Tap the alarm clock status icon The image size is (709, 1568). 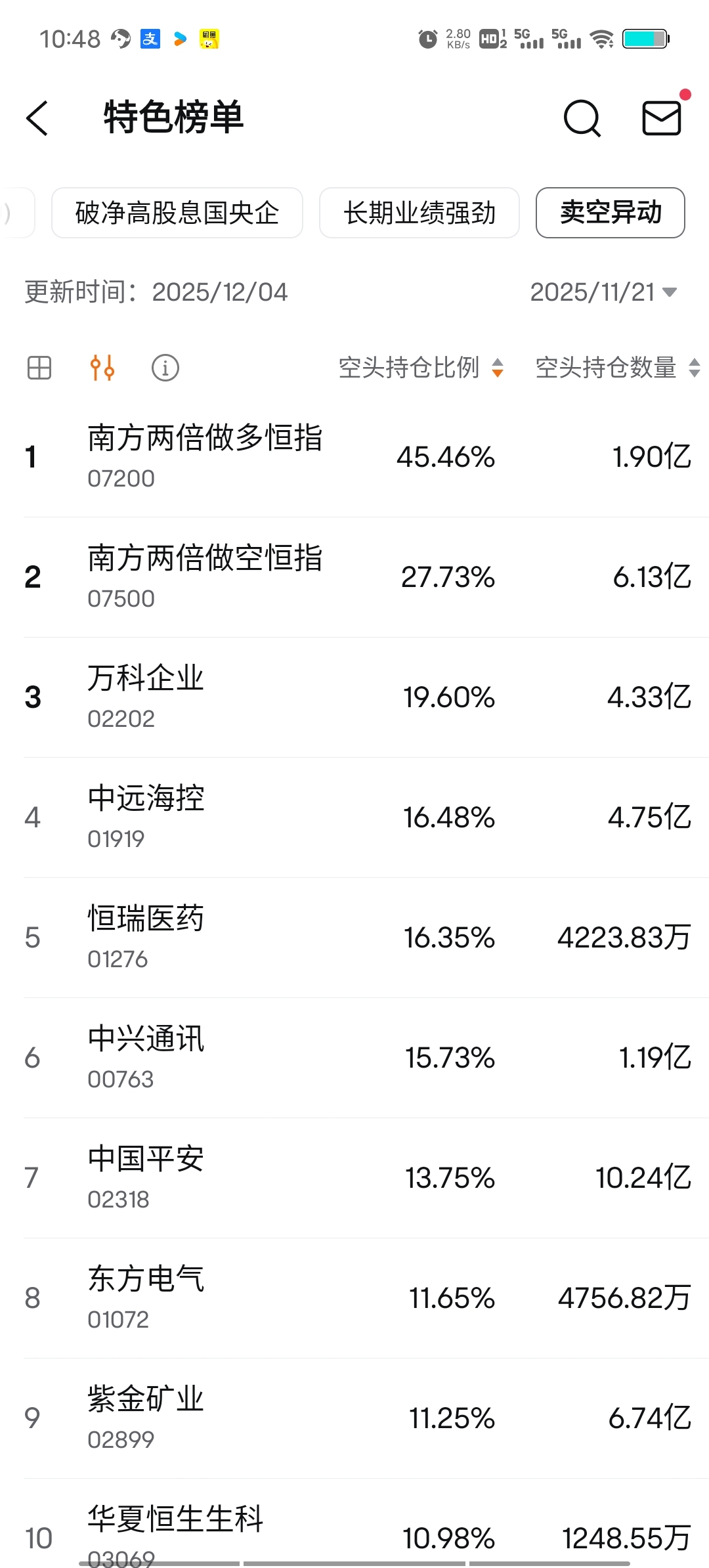(428, 39)
